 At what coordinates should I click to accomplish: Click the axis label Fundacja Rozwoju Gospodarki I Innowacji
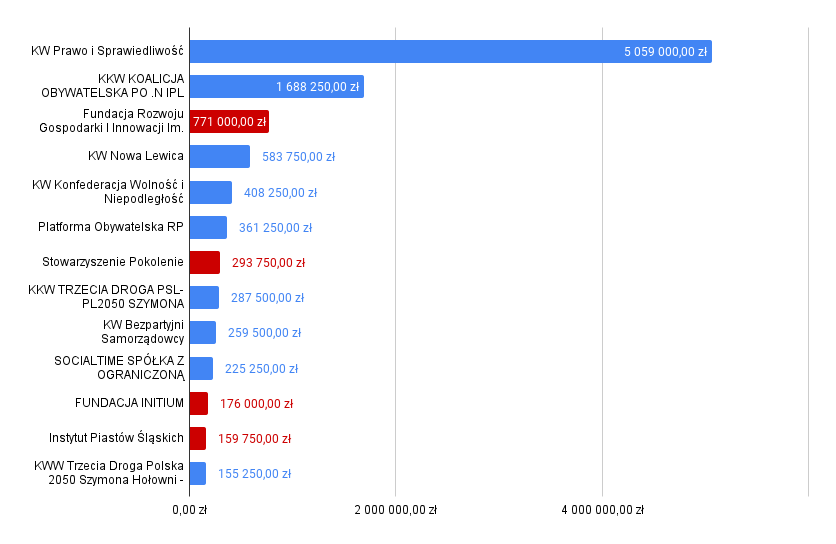(x=111, y=121)
